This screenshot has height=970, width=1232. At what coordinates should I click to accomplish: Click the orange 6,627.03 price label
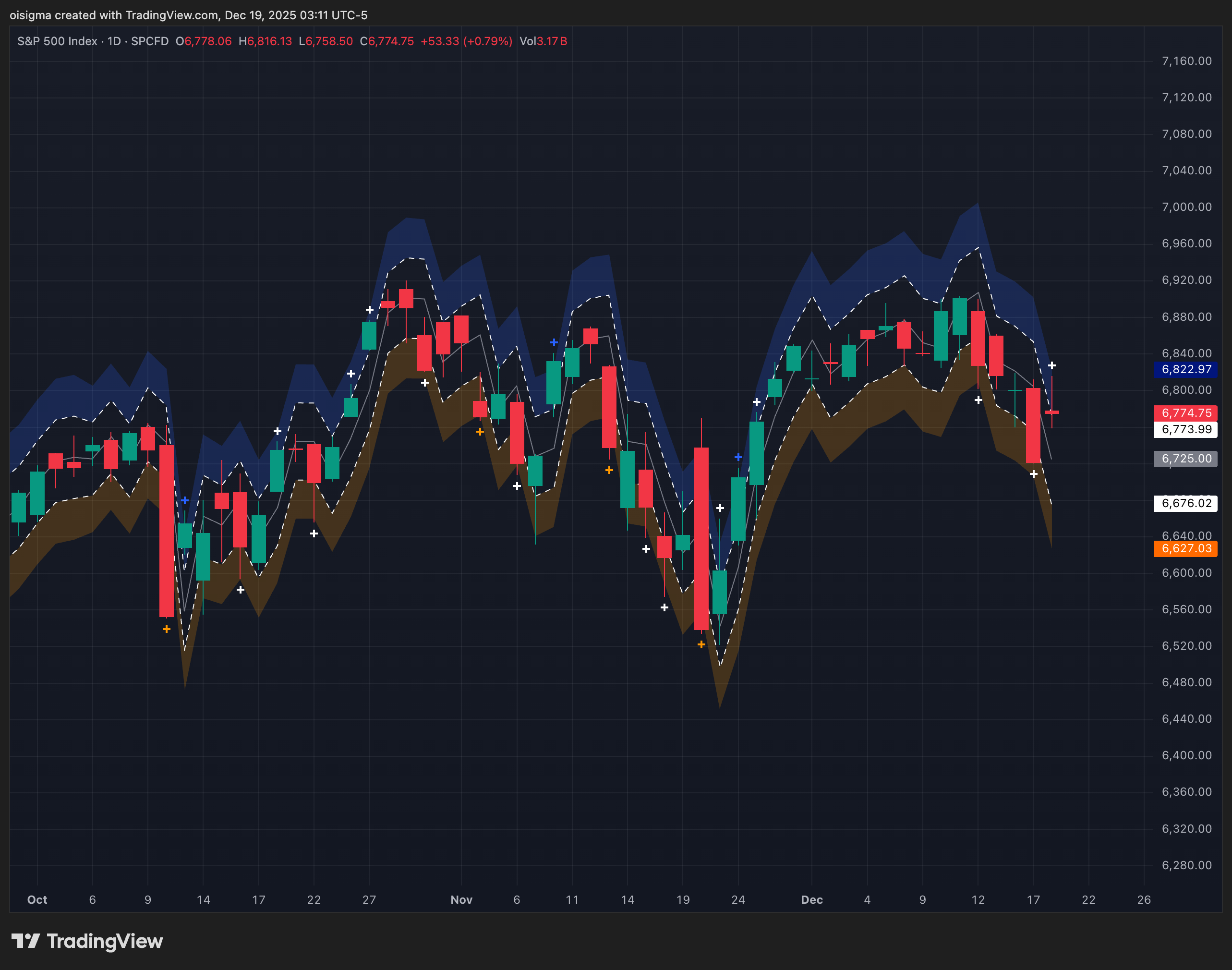[x=1186, y=548]
